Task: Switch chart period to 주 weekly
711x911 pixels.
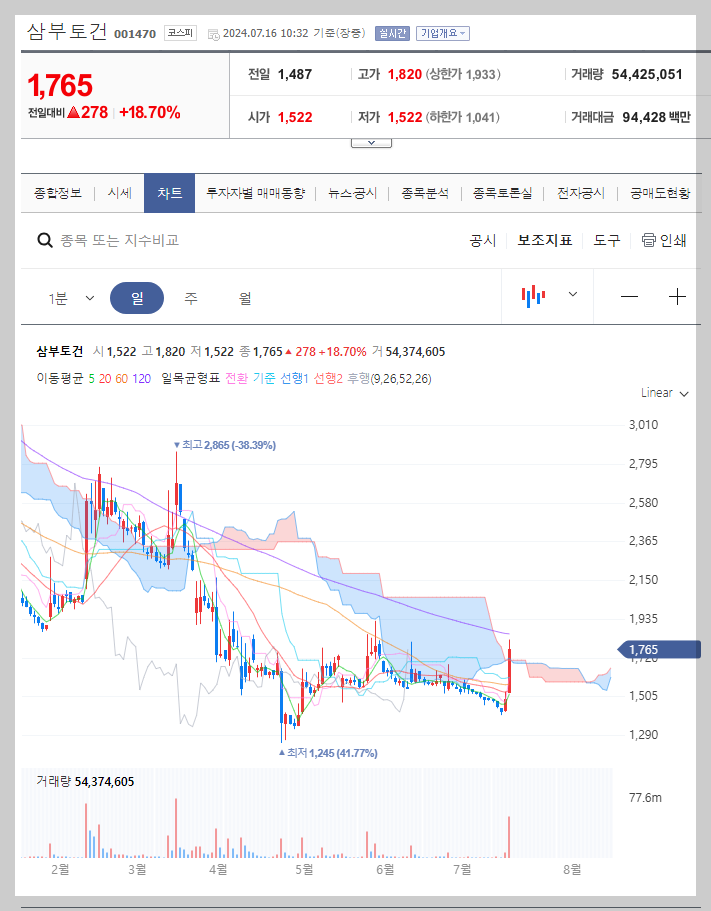Action: point(190,297)
